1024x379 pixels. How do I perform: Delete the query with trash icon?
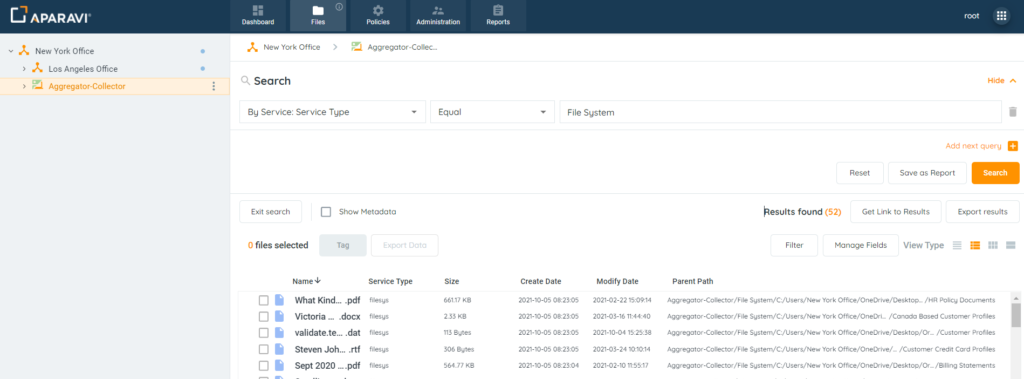pyautogui.click(x=1013, y=112)
